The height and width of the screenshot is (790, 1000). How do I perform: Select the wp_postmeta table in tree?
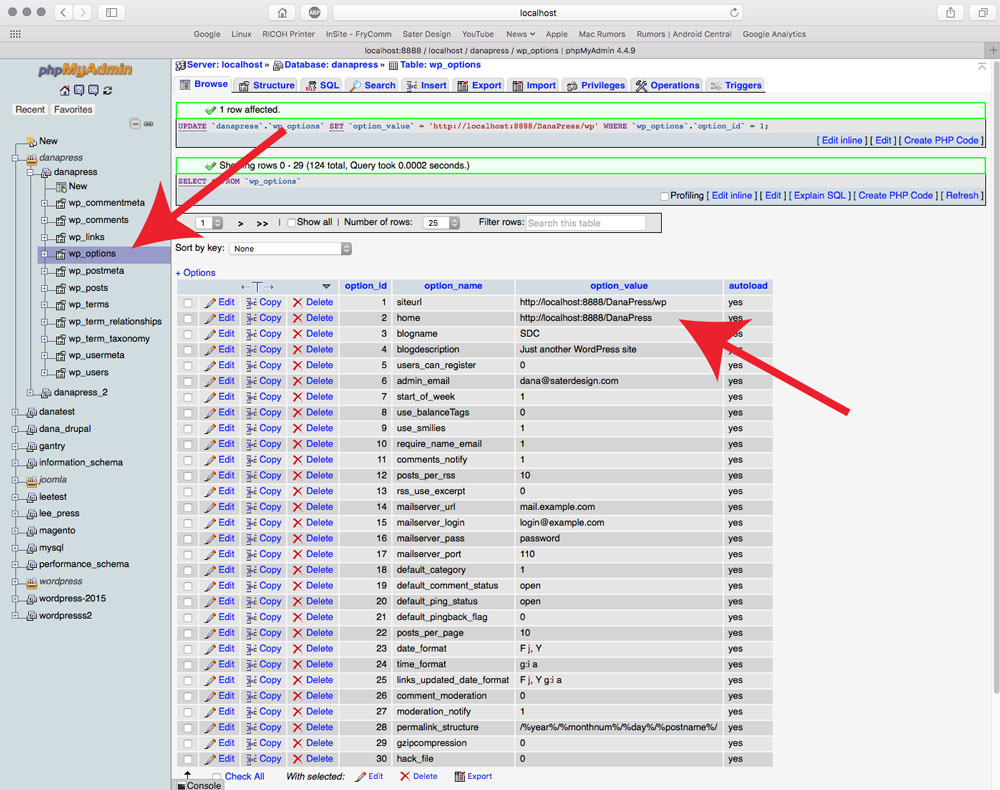(x=96, y=271)
